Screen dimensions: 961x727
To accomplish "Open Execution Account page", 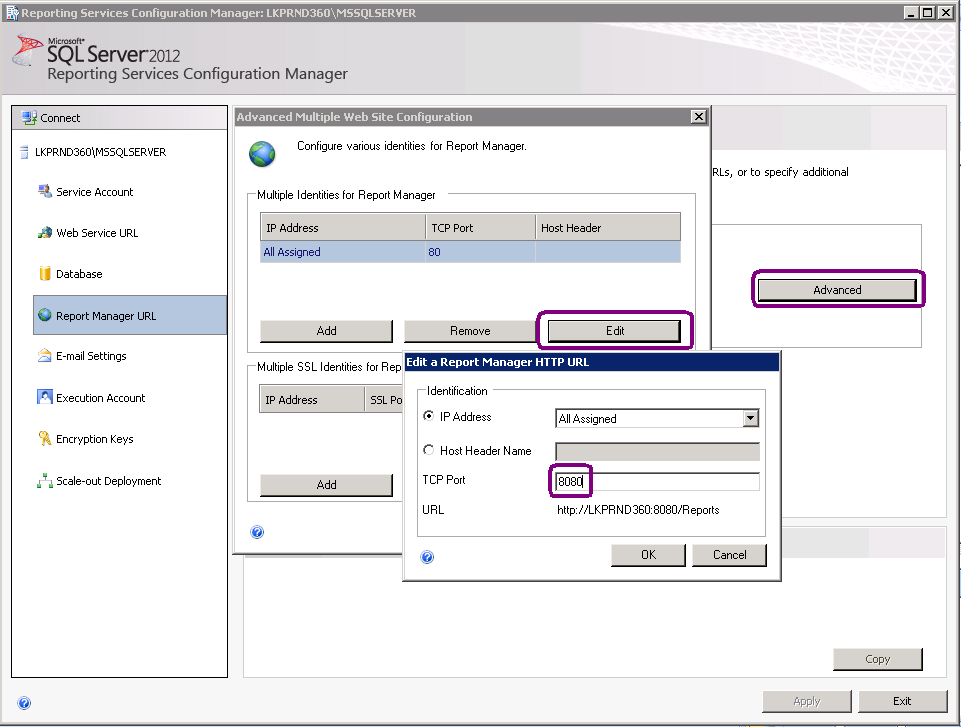I will click(x=101, y=398).
